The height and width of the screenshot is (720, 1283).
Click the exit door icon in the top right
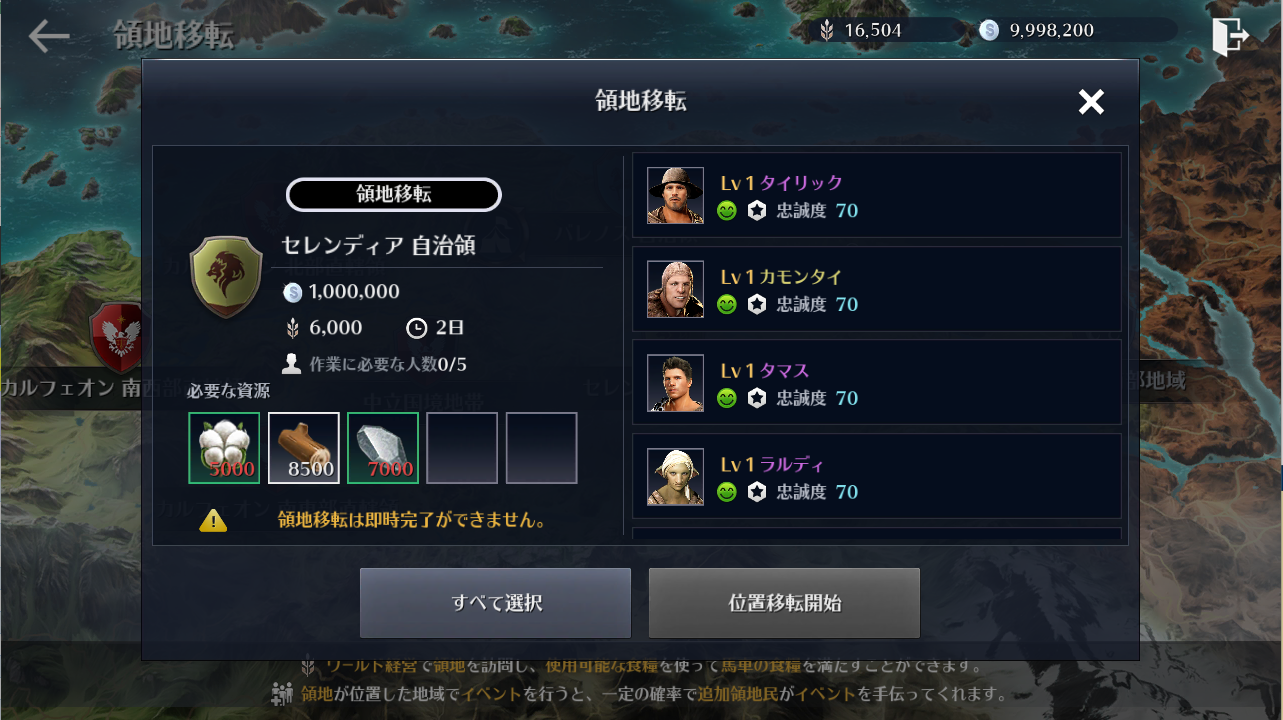pos(1230,37)
